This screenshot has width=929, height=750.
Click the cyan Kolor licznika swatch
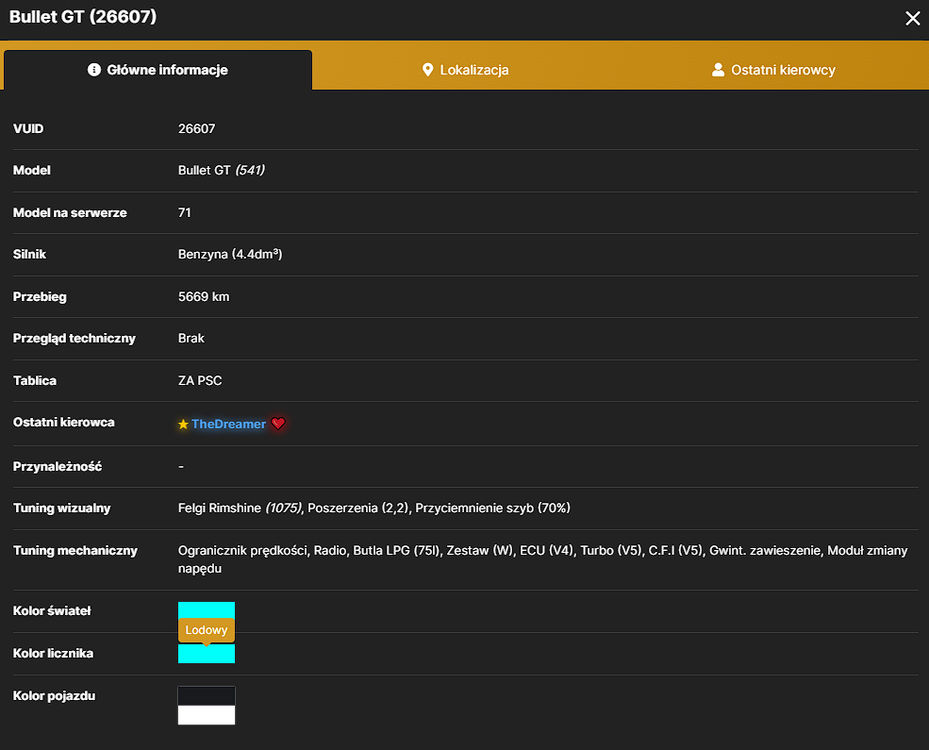coord(206,654)
